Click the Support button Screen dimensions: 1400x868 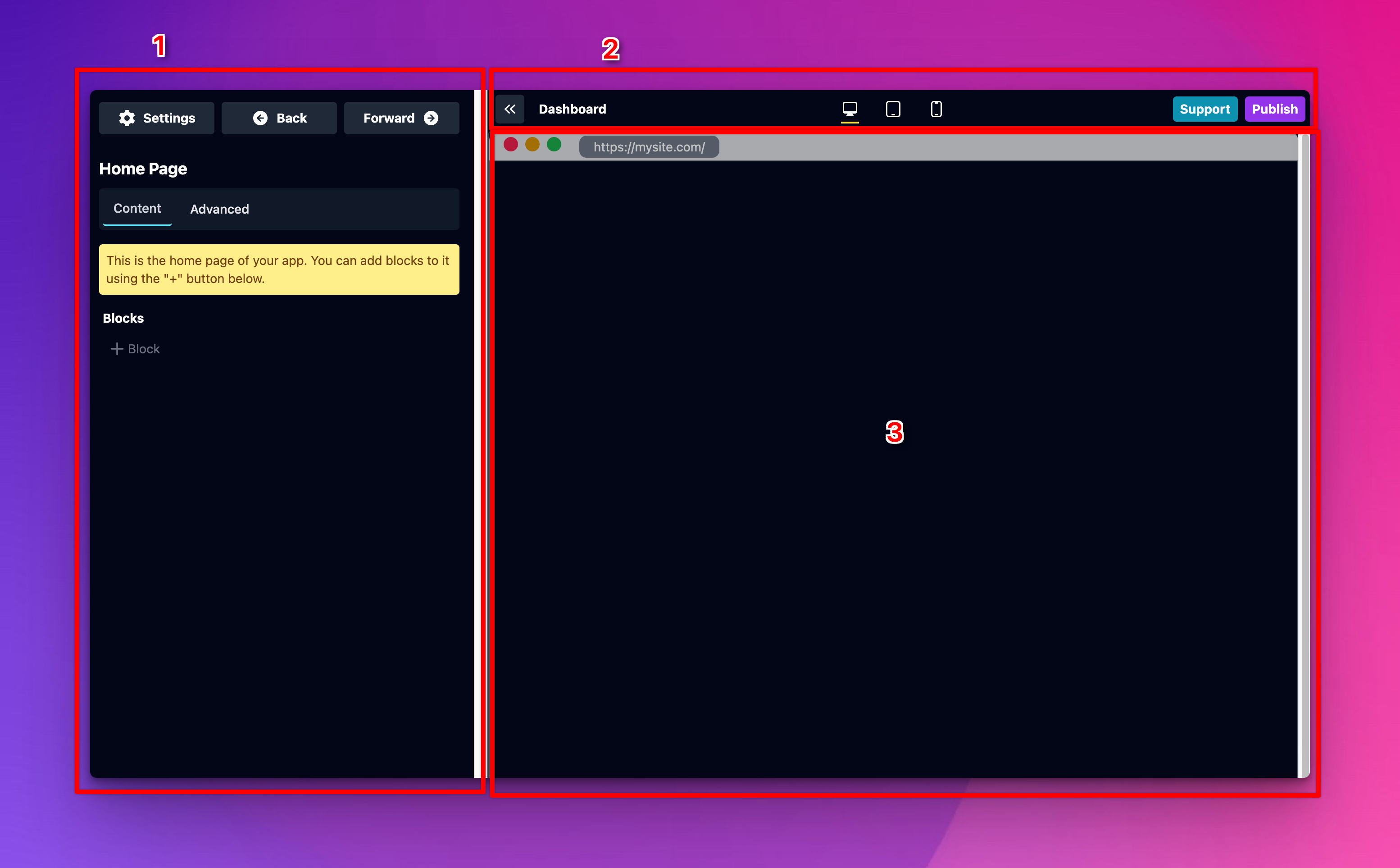pos(1205,109)
